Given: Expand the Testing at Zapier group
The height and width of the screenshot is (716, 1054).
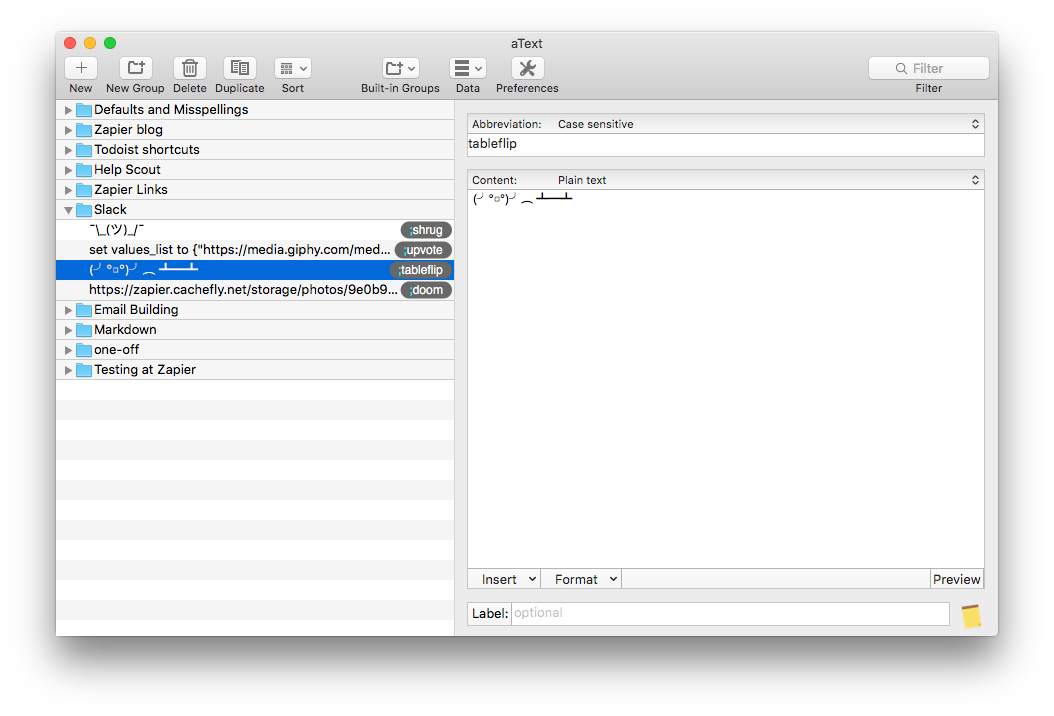Looking at the screenshot, I should 68,370.
